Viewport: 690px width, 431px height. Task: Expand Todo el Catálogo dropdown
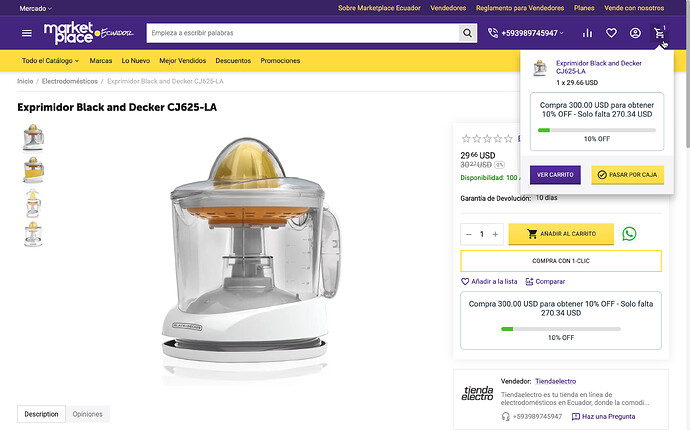coord(50,61)
